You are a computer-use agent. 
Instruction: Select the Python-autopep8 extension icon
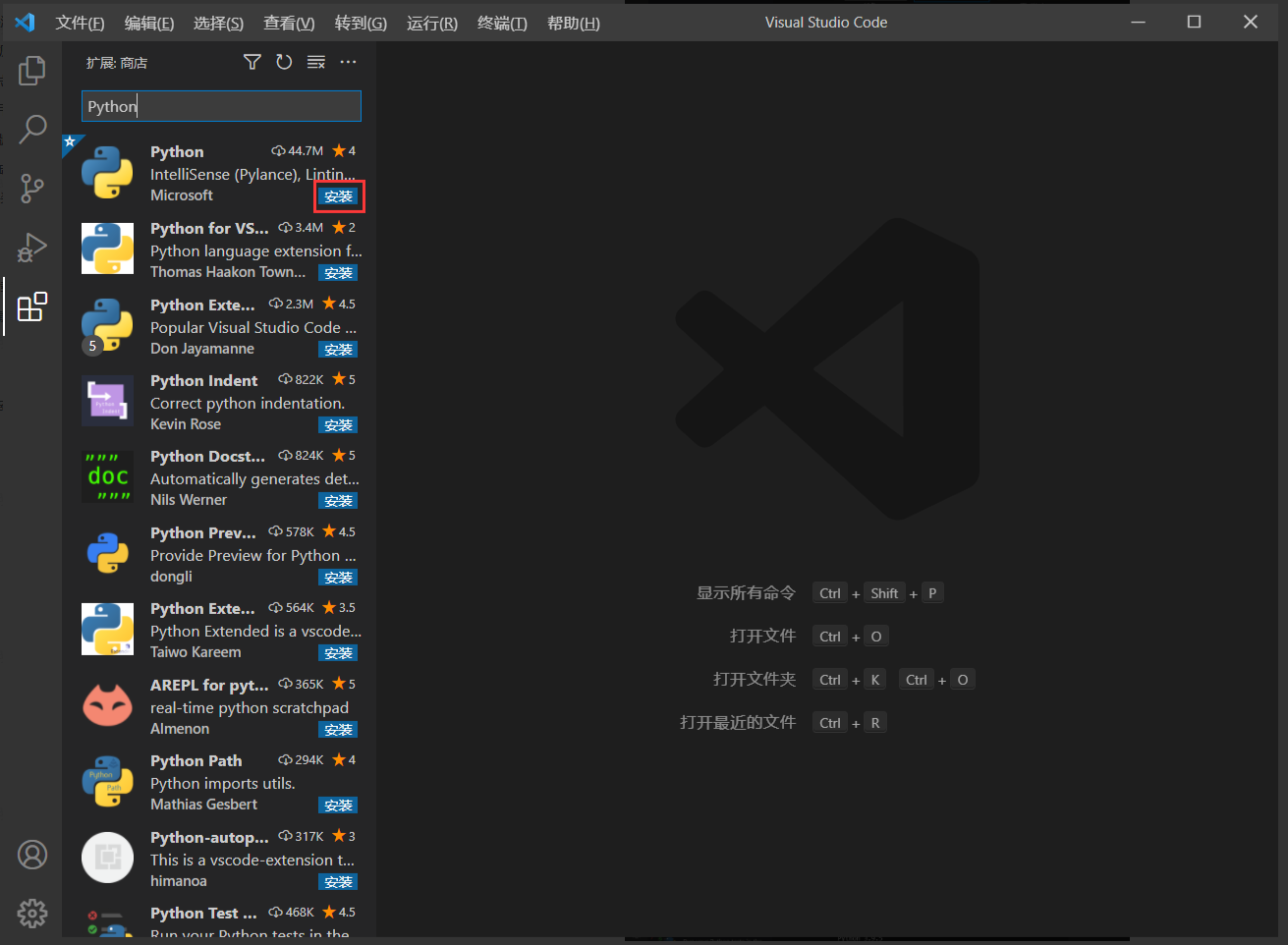107,858
